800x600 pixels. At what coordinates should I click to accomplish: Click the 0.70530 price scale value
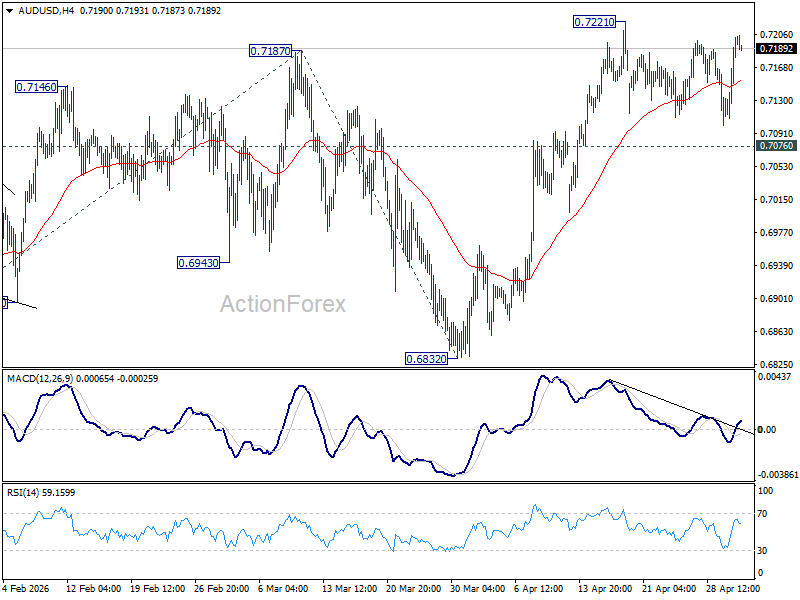(777, 167)
